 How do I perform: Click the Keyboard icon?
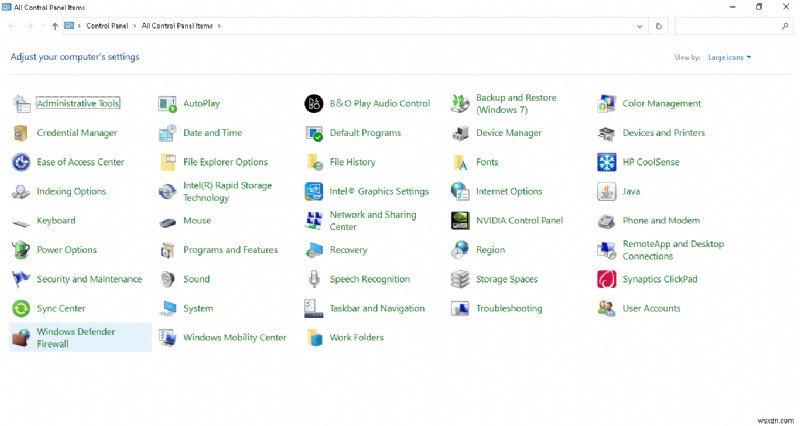tap(21, 223)
